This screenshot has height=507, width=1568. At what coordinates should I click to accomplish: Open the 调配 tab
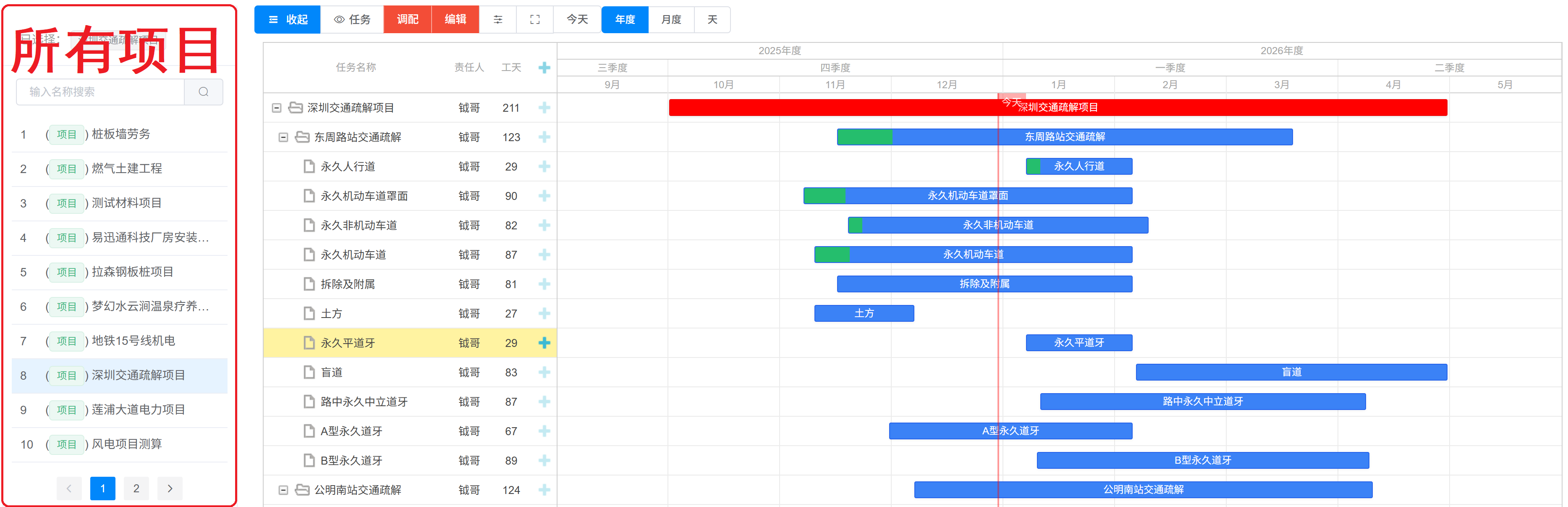tap(407, 19)
